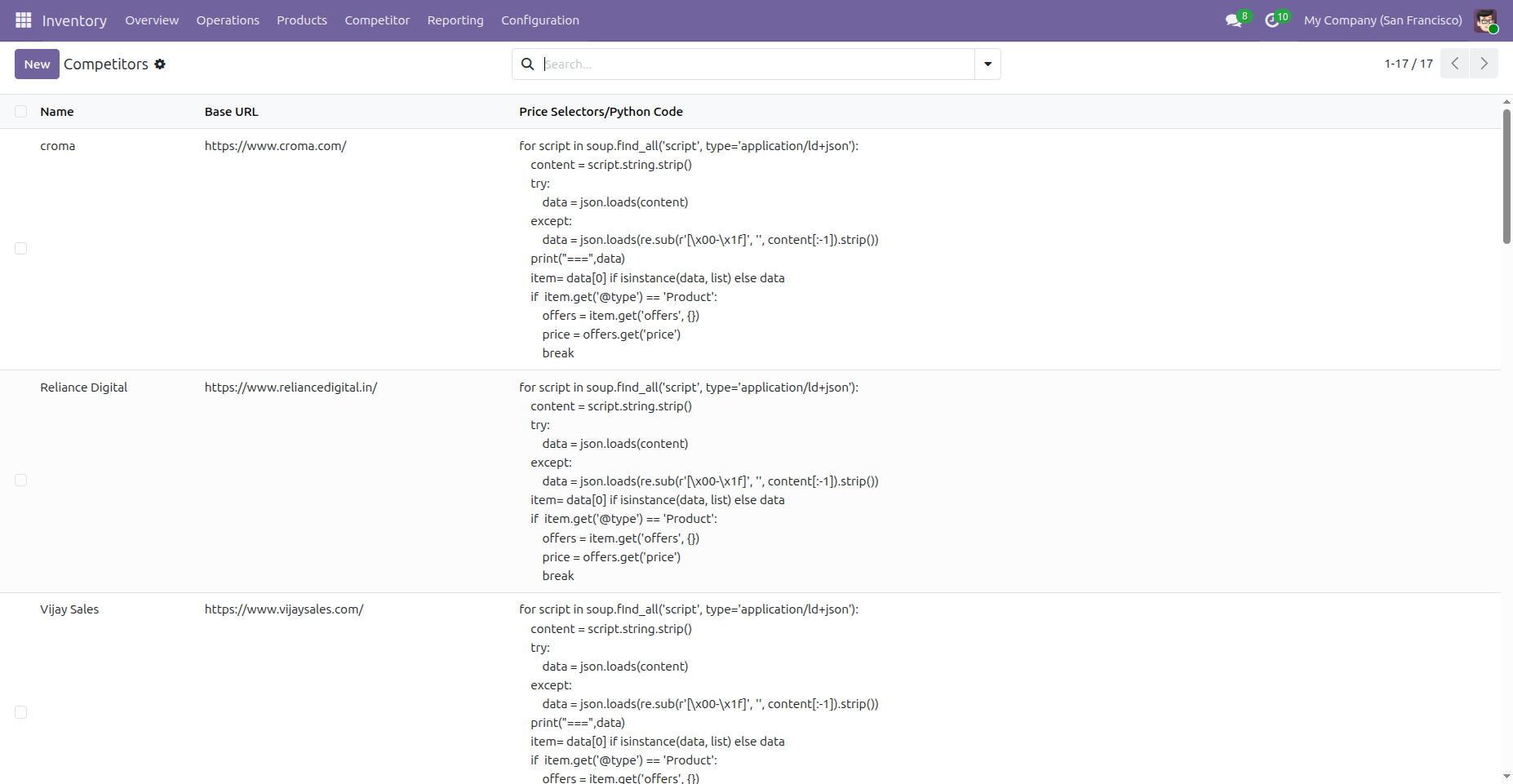The height and width of the screenshot is (784, 1513).
Task: Select the Reliance Digital row checkbox
Action: (21, 481)
